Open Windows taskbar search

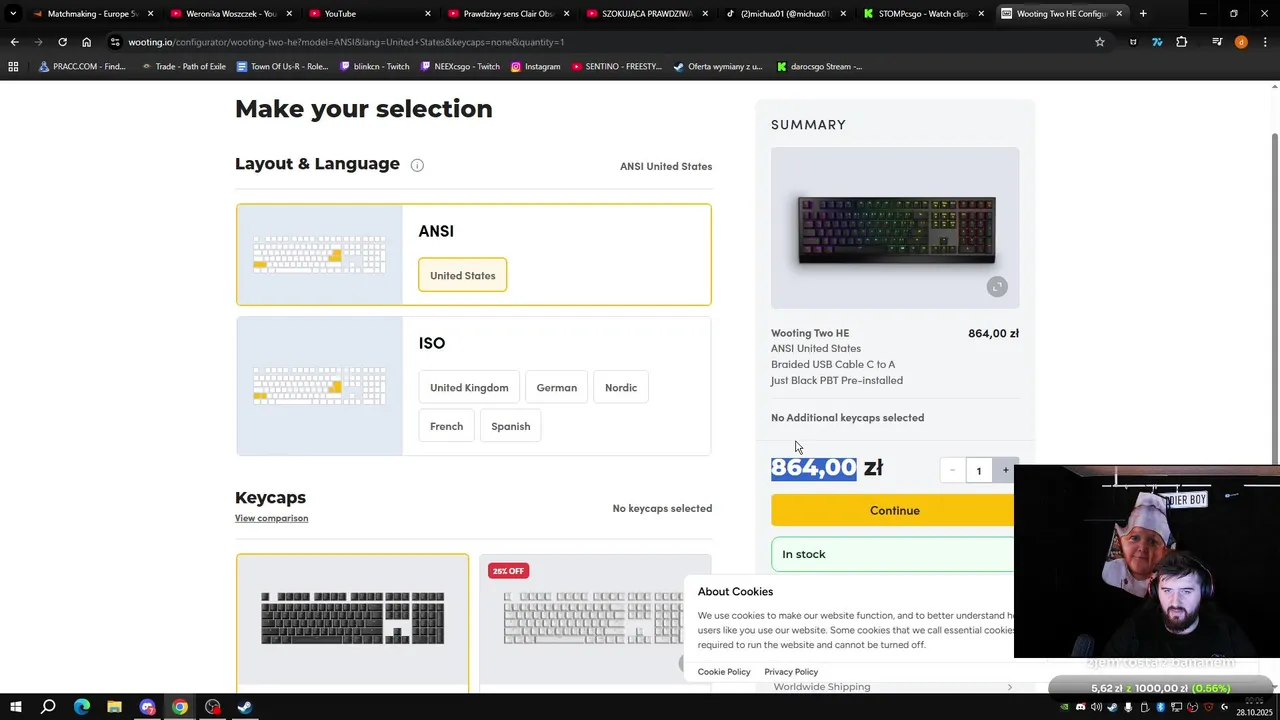(48, 707)
